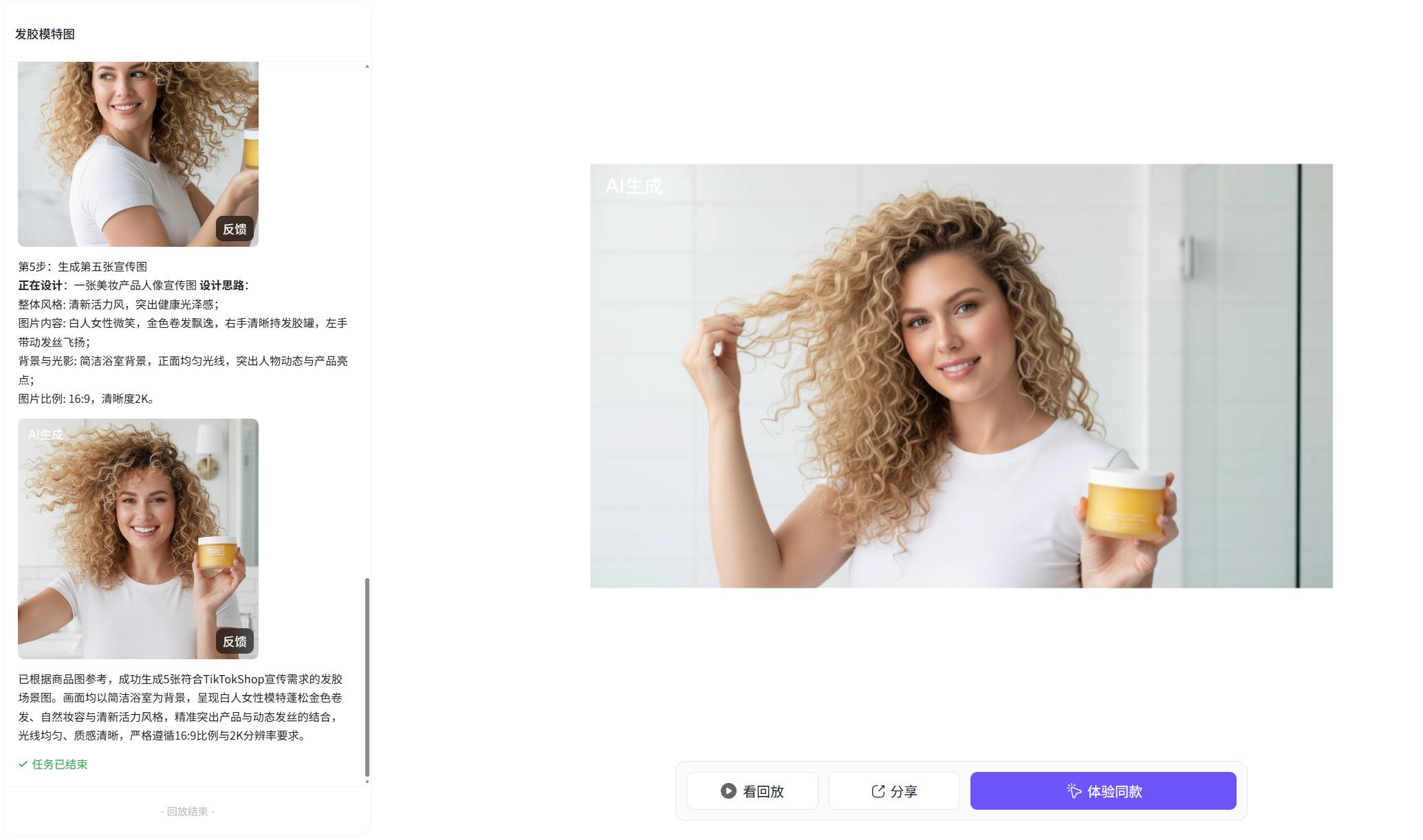The image size is (1423, 840).
Task: Click the 第5步：生成第五张宣传图 step text
Action: pyautogui.click(x=83, y=267)
